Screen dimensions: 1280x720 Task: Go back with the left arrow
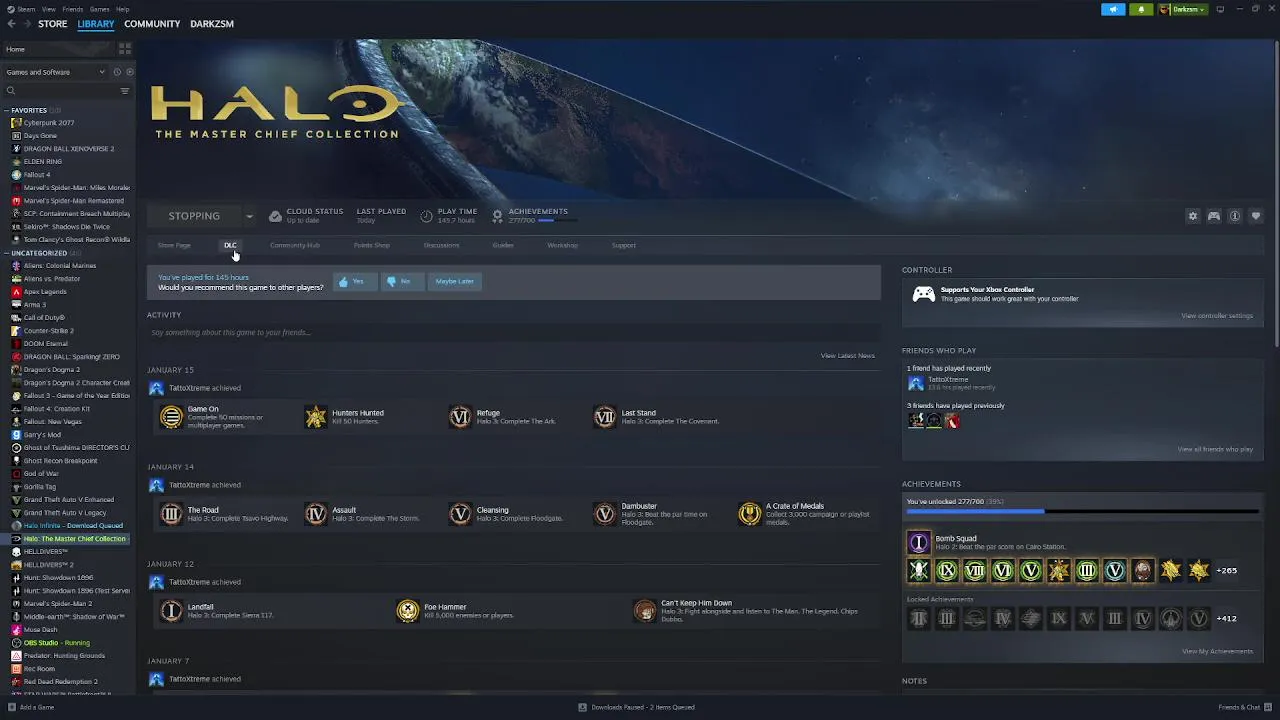pos(11,24)
